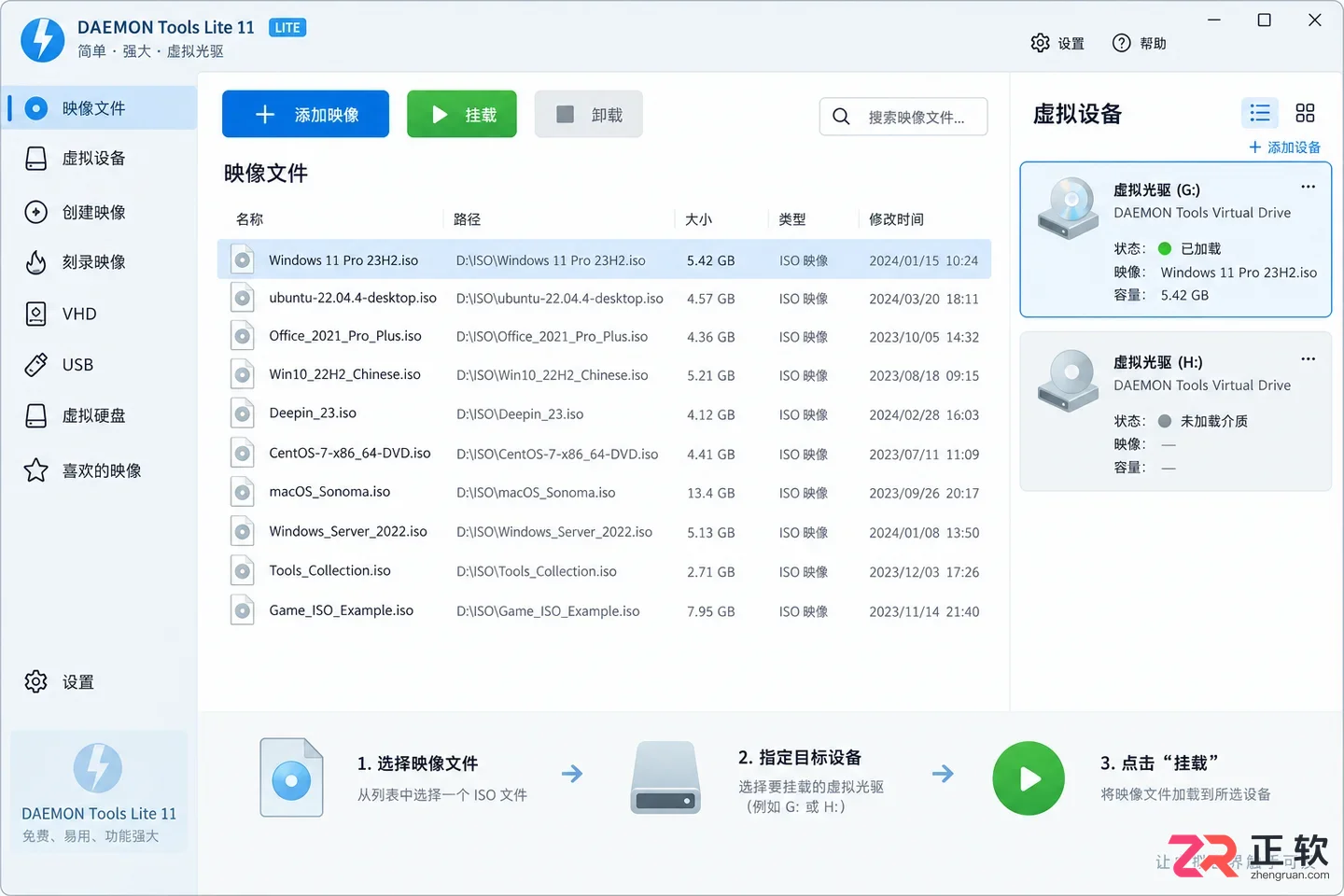The width and height of the screenshot is (1344, 896).
Task: Sort the list by 类型 column header
Action: (x=792, y=219)
